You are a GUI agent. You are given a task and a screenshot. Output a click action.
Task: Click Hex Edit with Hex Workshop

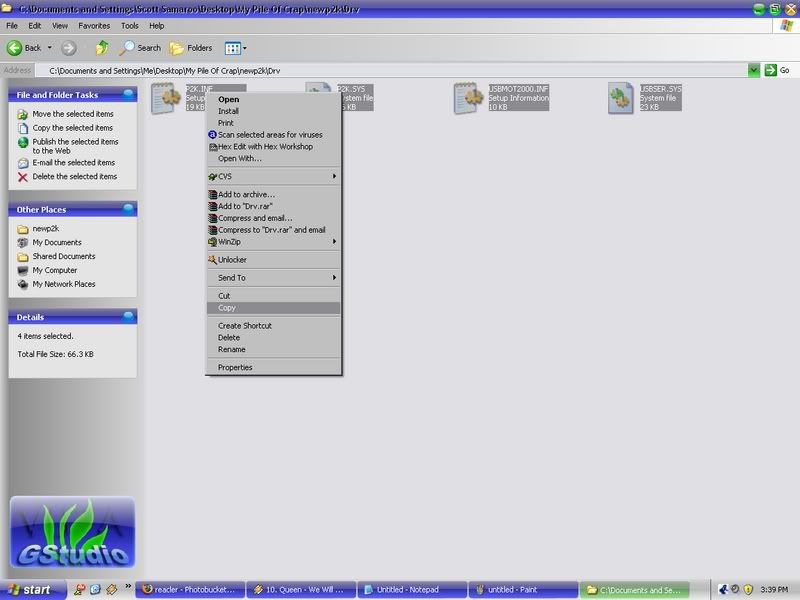point(273,146)
